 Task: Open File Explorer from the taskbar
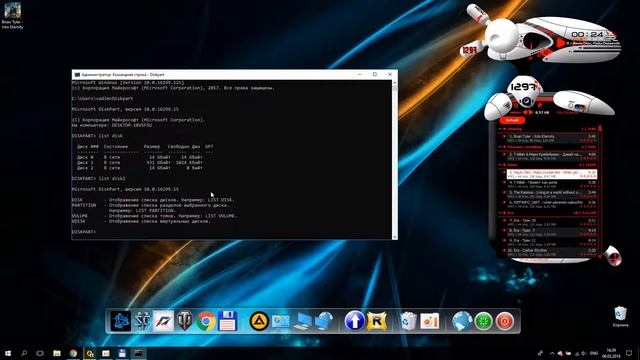point(57,353)
